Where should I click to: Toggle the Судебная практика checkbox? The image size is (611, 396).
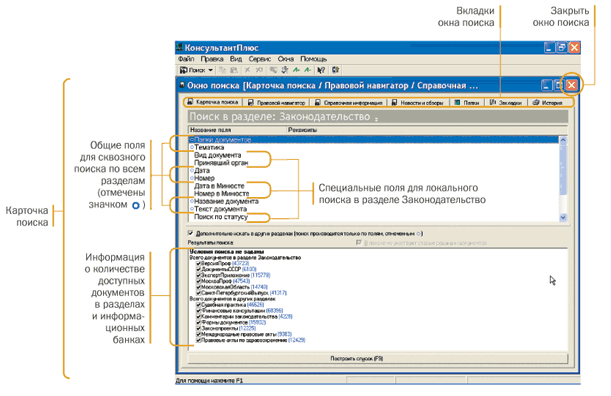tap(198, 305)
